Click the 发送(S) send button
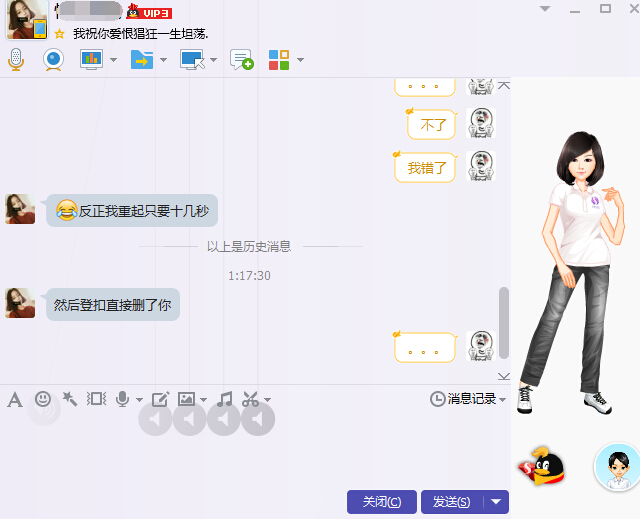This screenshot has height=519, width=640. click(x=452, y=502)
